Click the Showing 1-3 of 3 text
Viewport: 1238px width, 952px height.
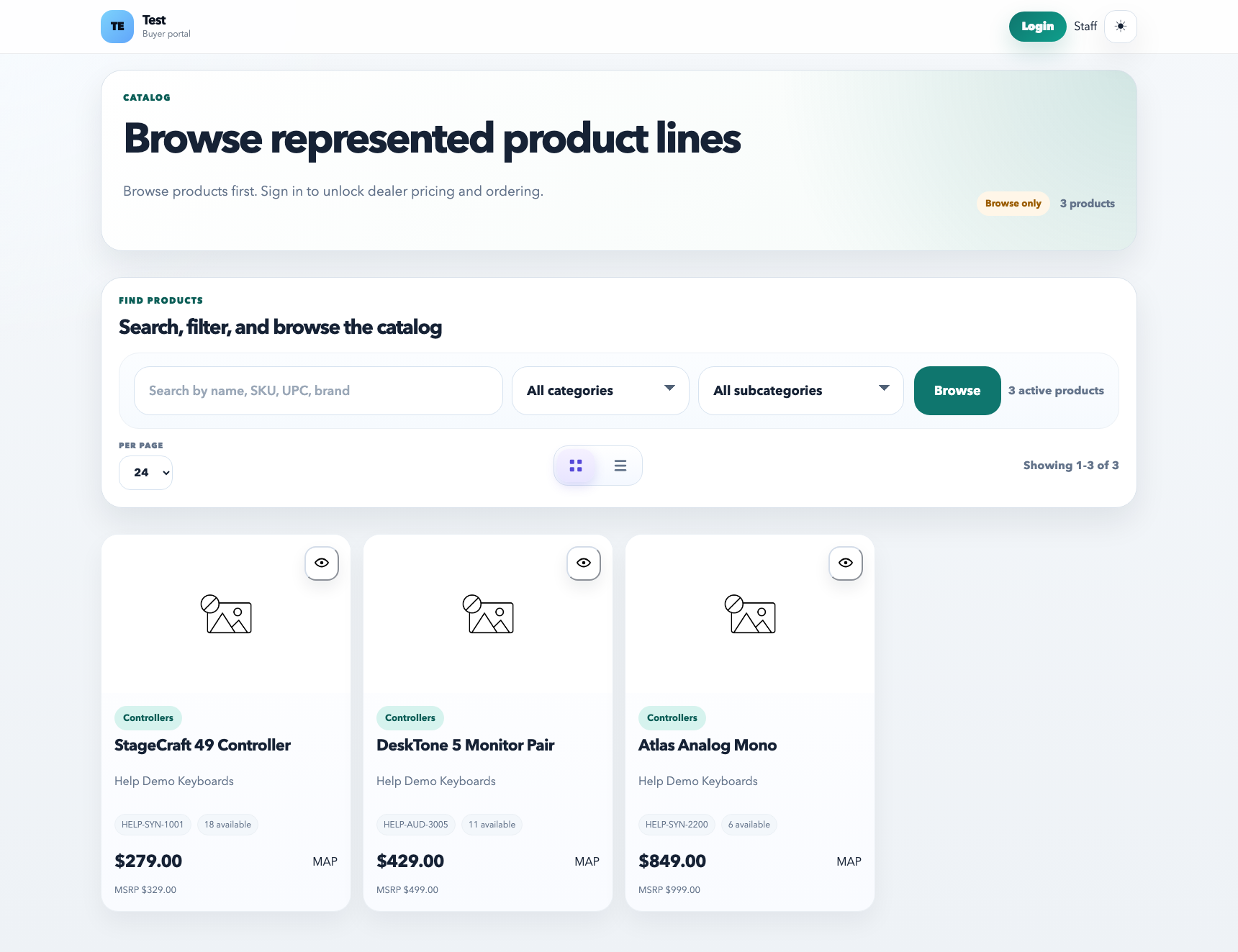[x=1071, y=466]
